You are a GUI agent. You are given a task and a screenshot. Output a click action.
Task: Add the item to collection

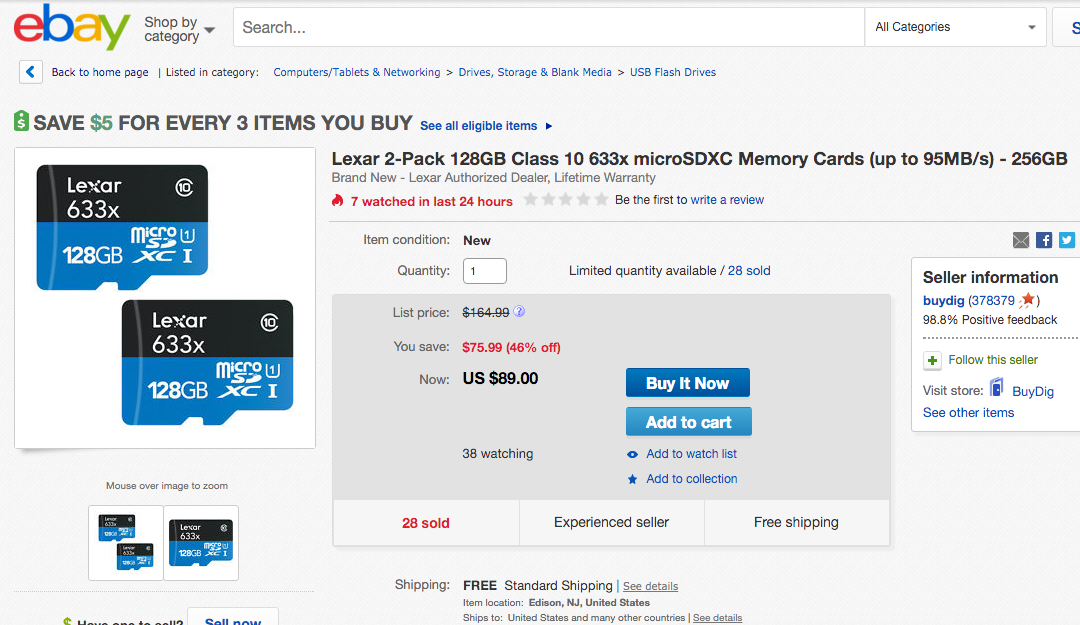click(693, 478)
